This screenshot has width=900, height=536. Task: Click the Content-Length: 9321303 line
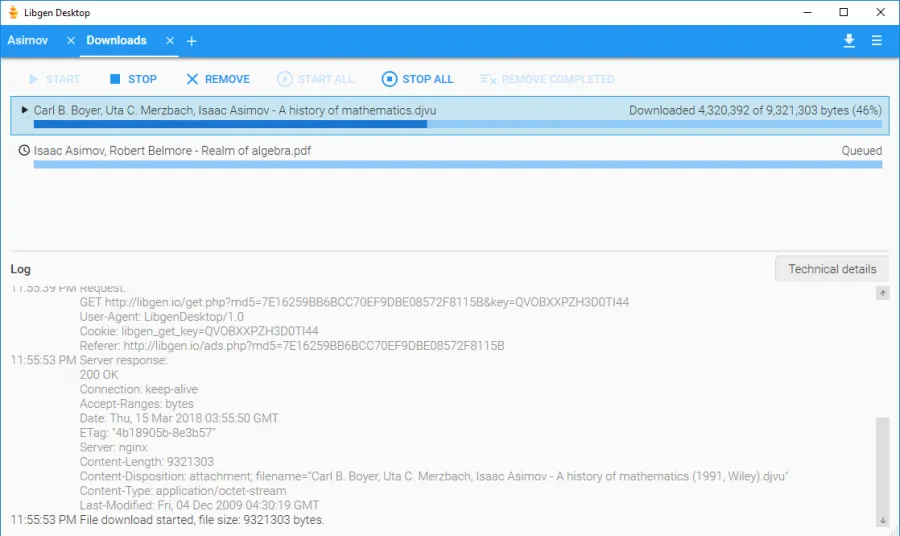click(146, 462)
